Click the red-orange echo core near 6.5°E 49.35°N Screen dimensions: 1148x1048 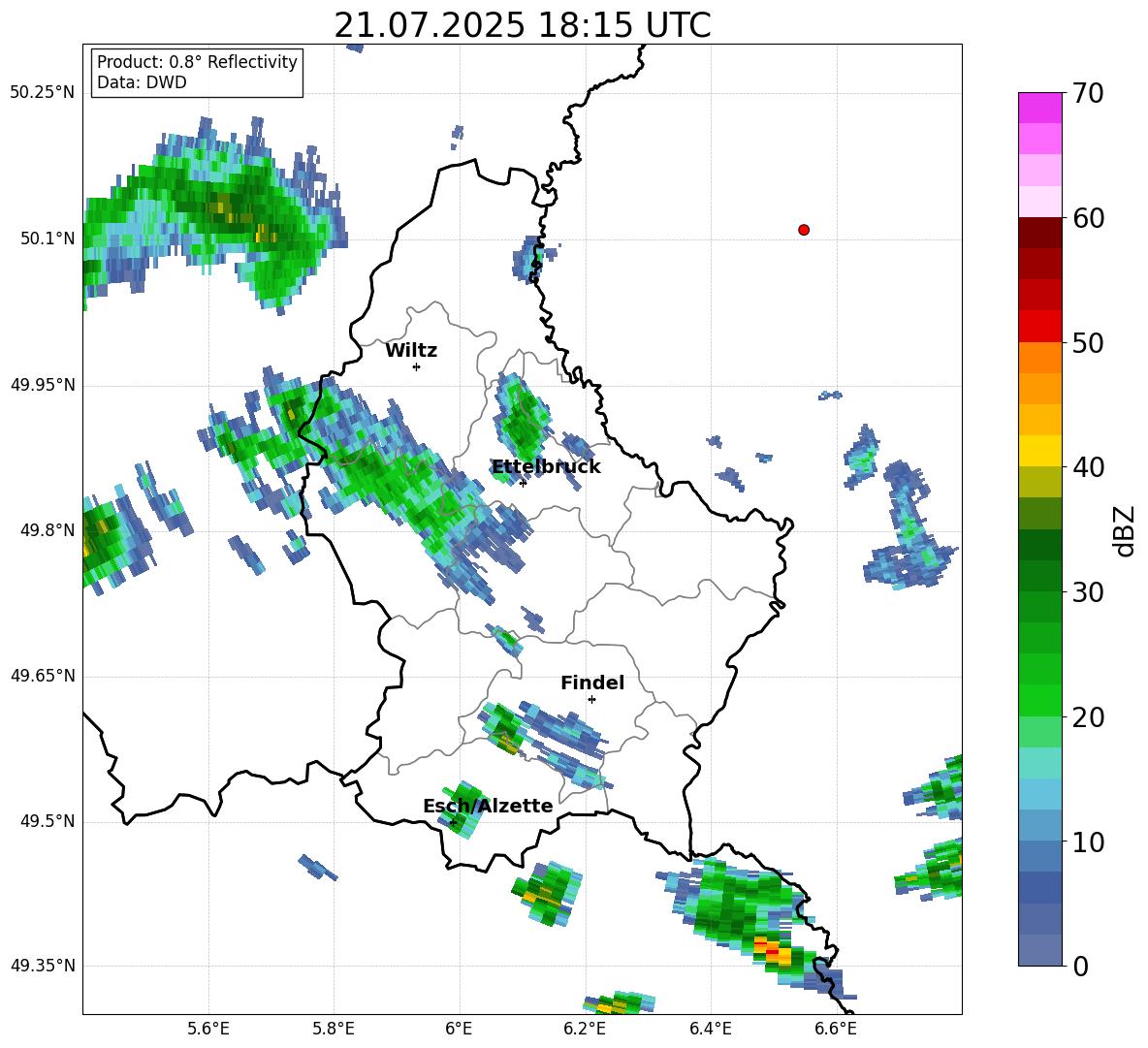coord(773,950)
